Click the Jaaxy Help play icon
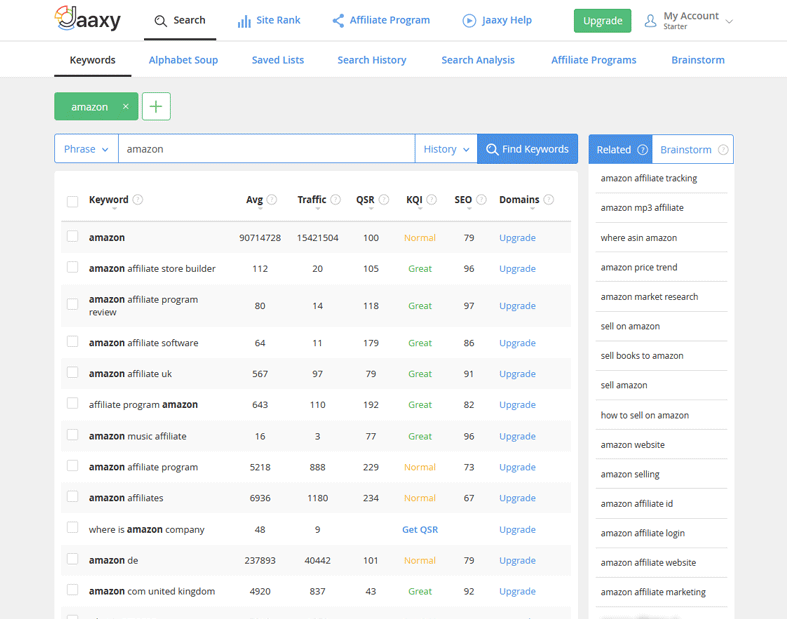787x619 pixels. [469, 21]
